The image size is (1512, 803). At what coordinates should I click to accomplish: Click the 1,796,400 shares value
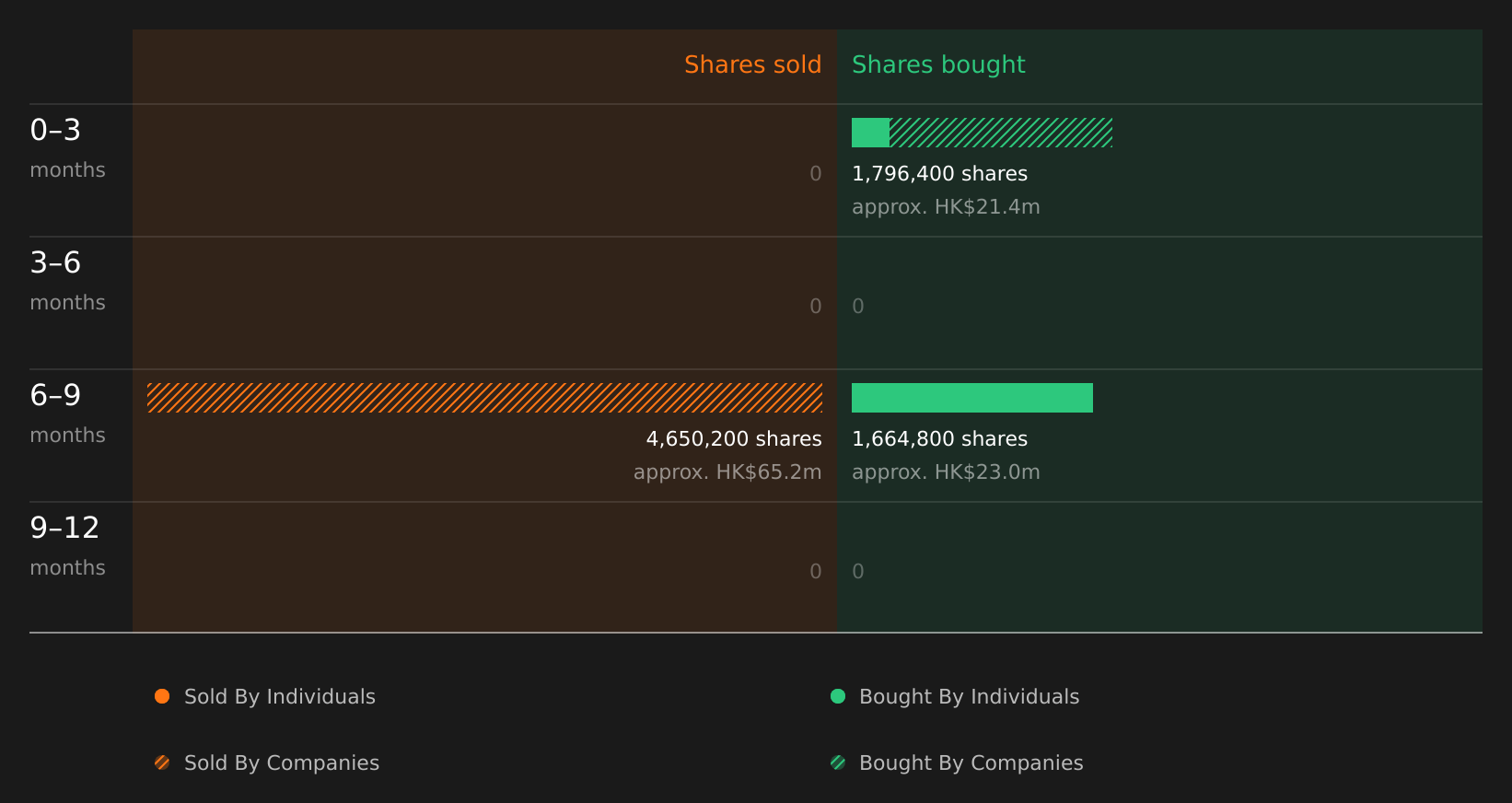pos(939,174)
